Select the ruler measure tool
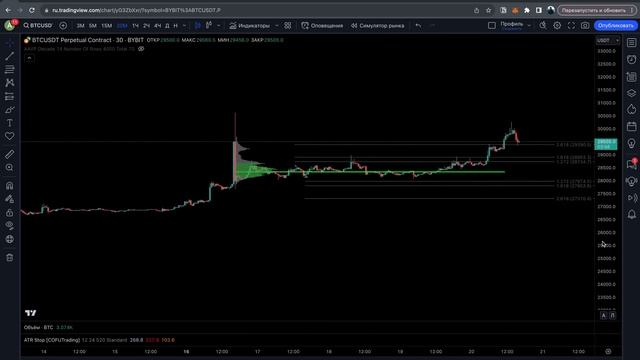Screen dimensions: 640x360 [x=9, y=154]
